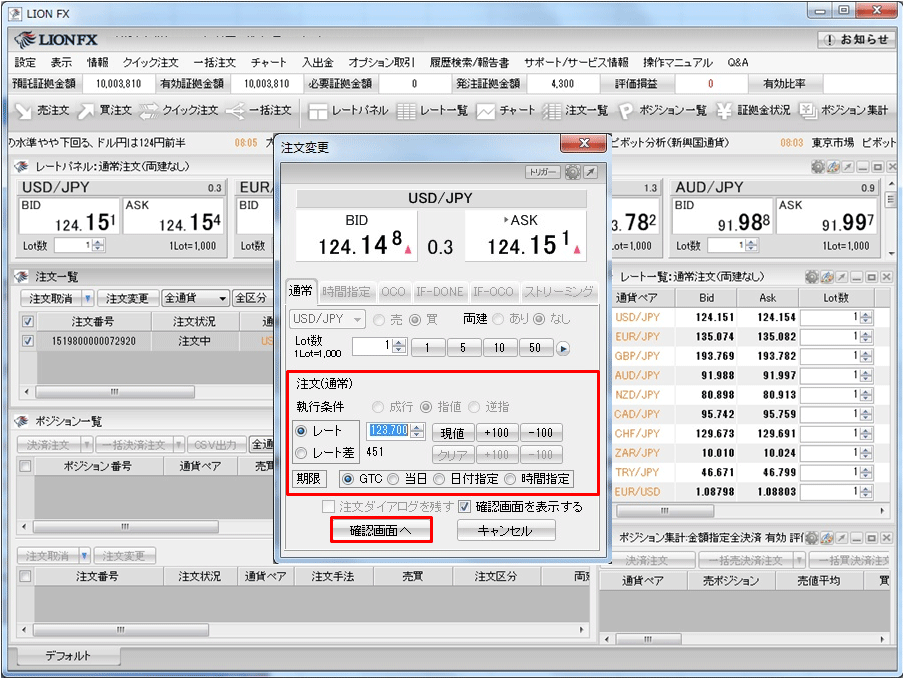
Task: Open gear settings in 注文変更 dialog
Action: [x=572, y=172]
